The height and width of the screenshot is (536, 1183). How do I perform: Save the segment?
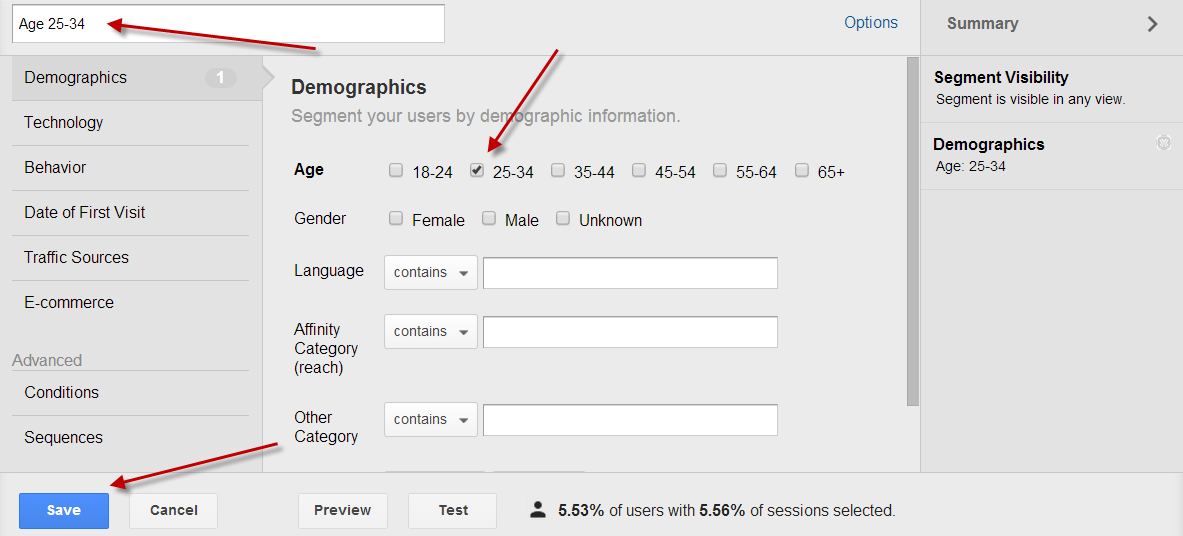click(x=64, y=510)
